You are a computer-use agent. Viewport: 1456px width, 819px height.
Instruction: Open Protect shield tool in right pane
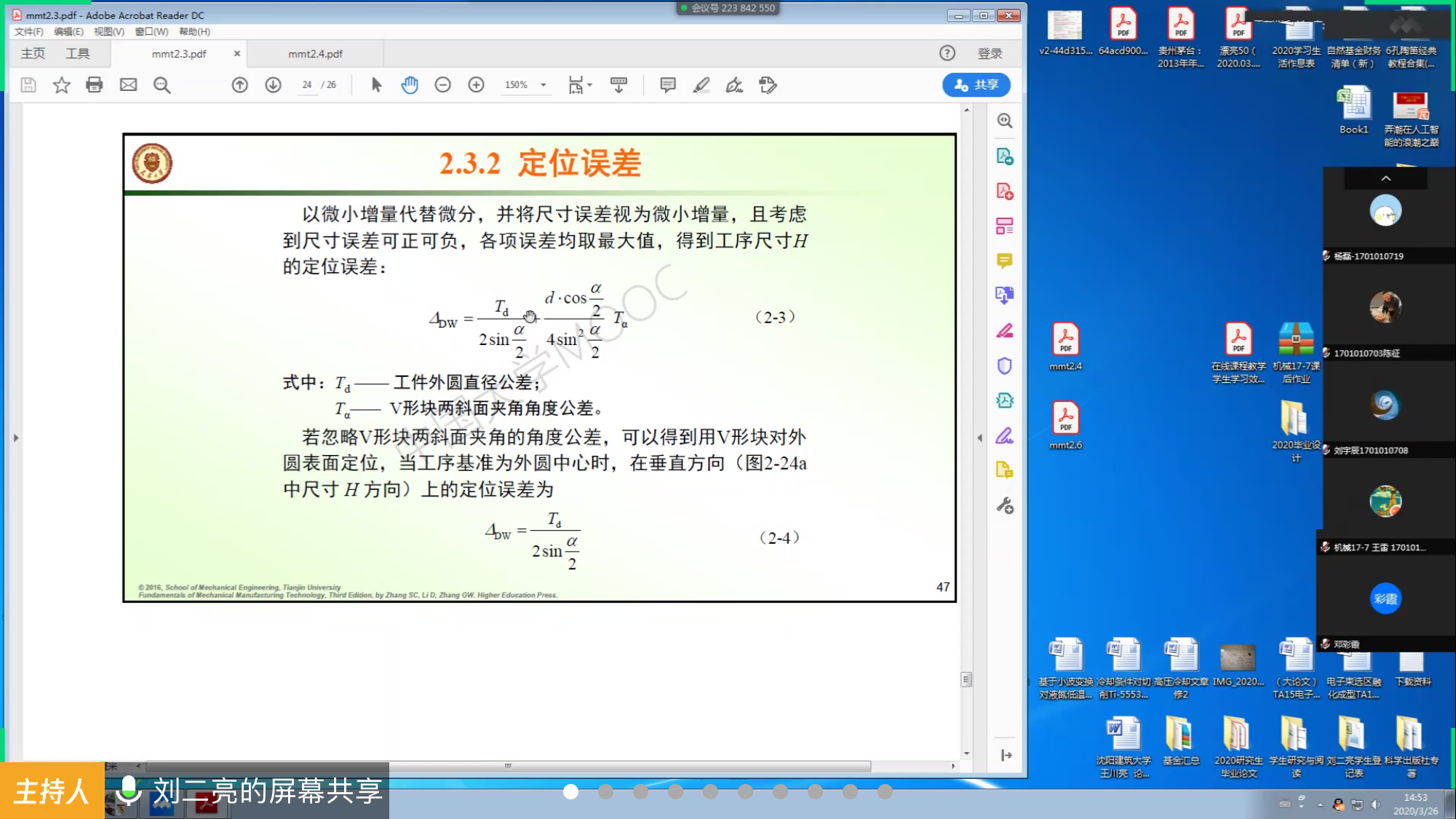tap(1004, 365)
